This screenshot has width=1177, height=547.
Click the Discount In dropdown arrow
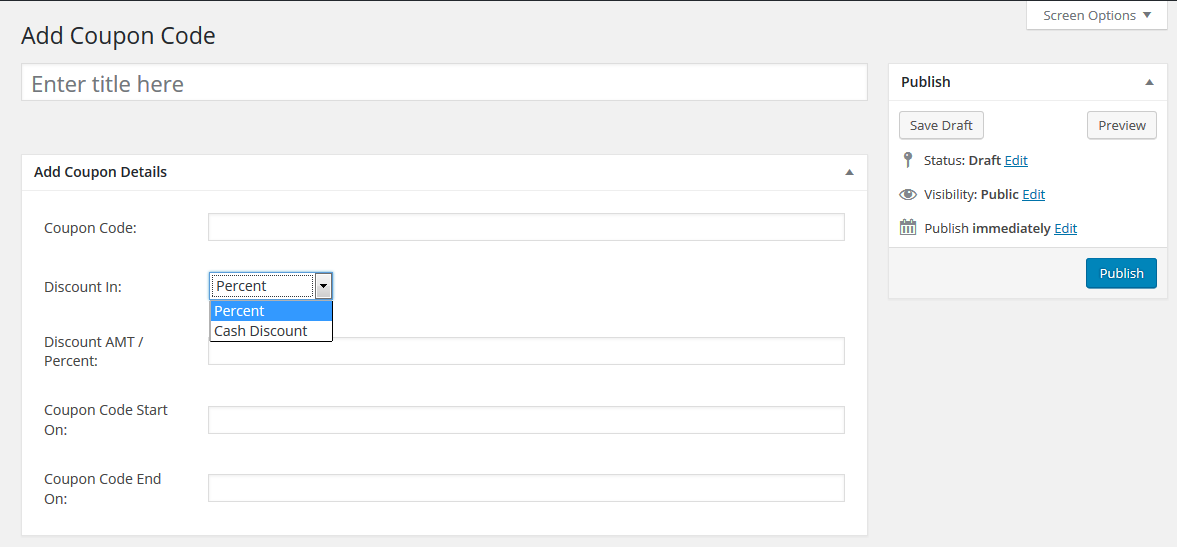[x=324, y=286]
